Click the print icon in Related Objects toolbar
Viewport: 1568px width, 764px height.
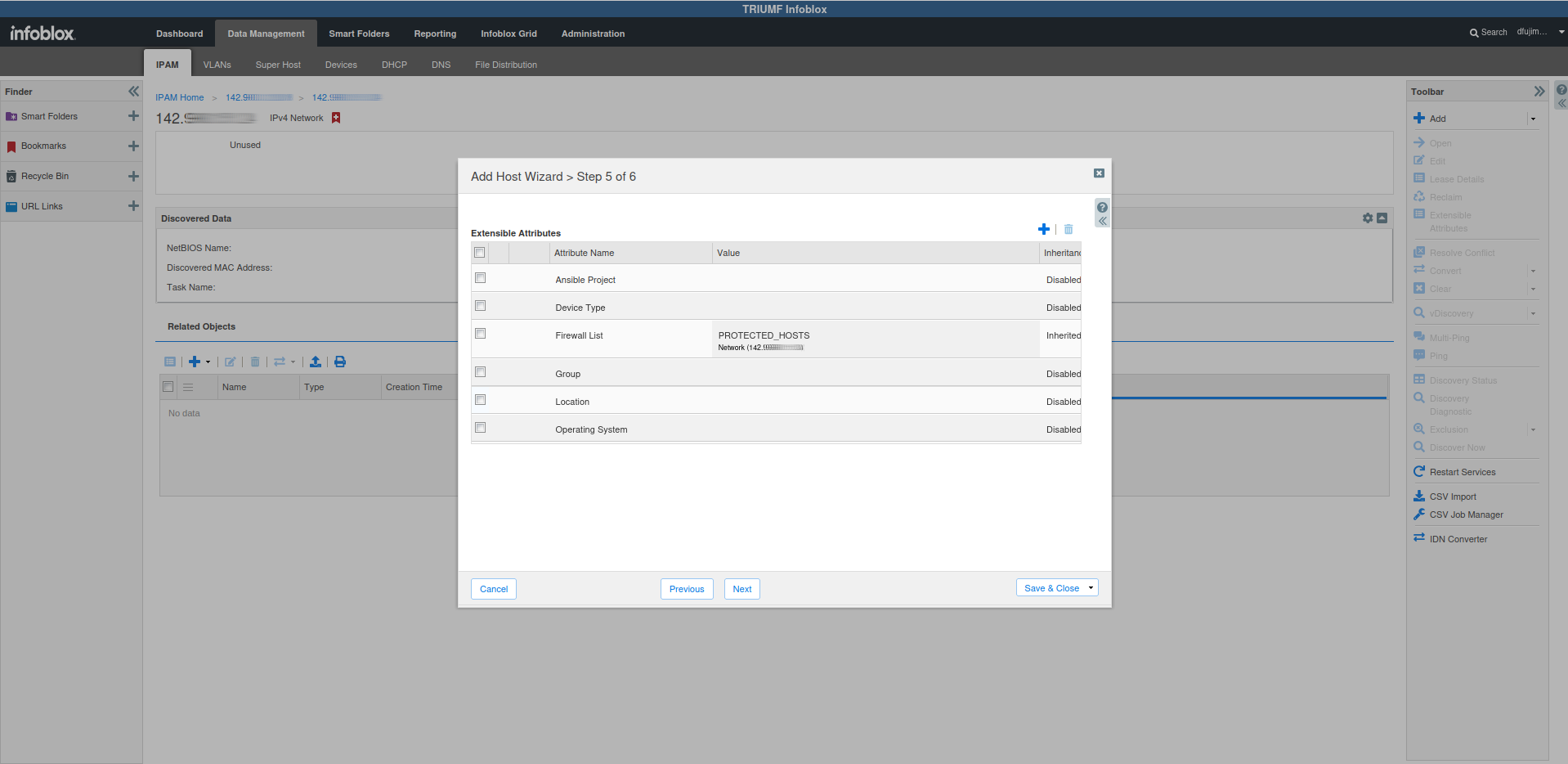tap(340, 362)
